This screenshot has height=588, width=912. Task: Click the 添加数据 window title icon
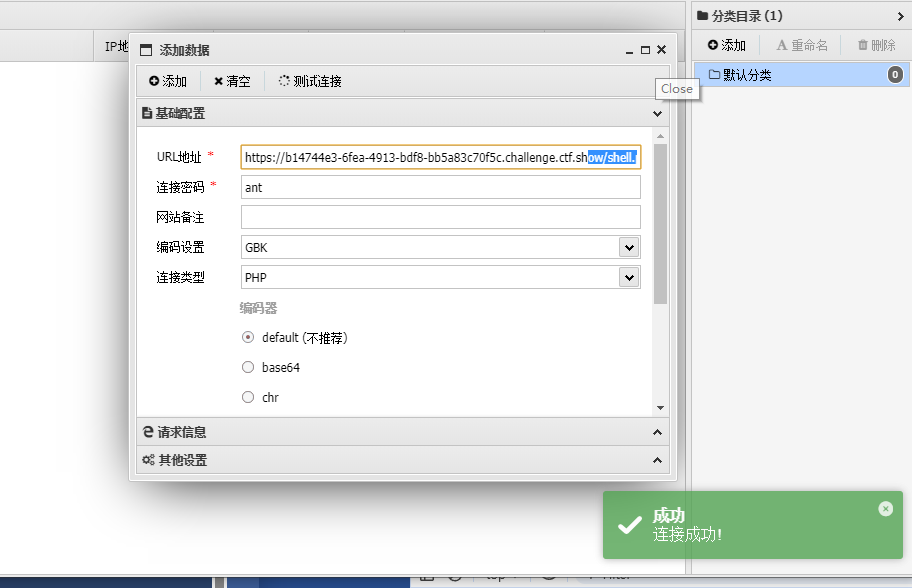point(146,51)
